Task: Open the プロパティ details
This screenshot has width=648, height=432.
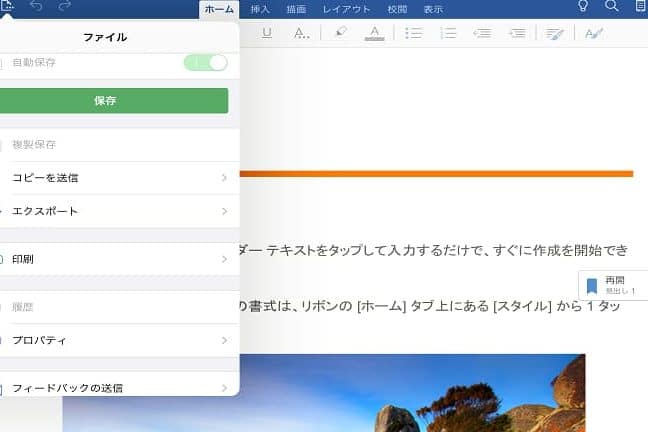Action: click(120, 340)
